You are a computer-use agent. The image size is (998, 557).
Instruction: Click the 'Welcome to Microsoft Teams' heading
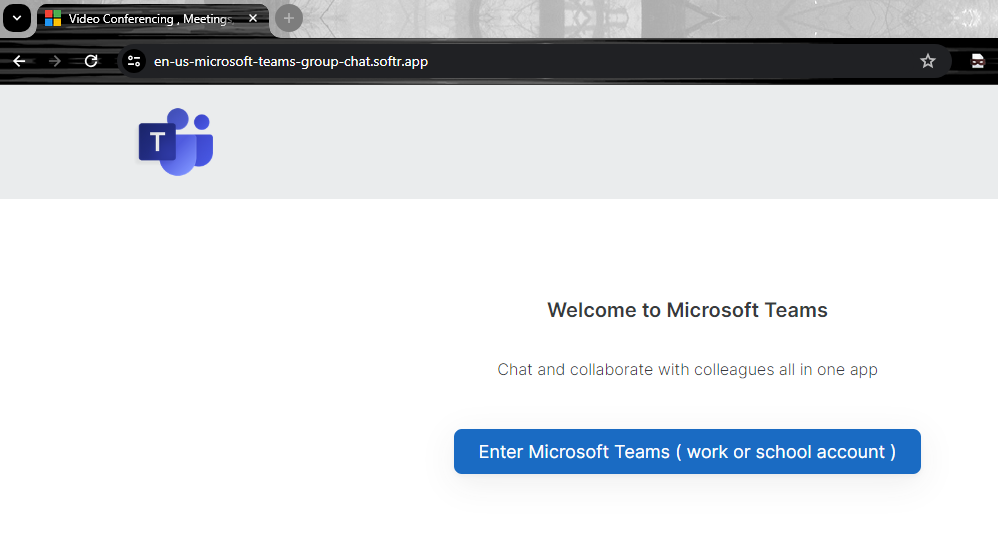coord(687,310)
